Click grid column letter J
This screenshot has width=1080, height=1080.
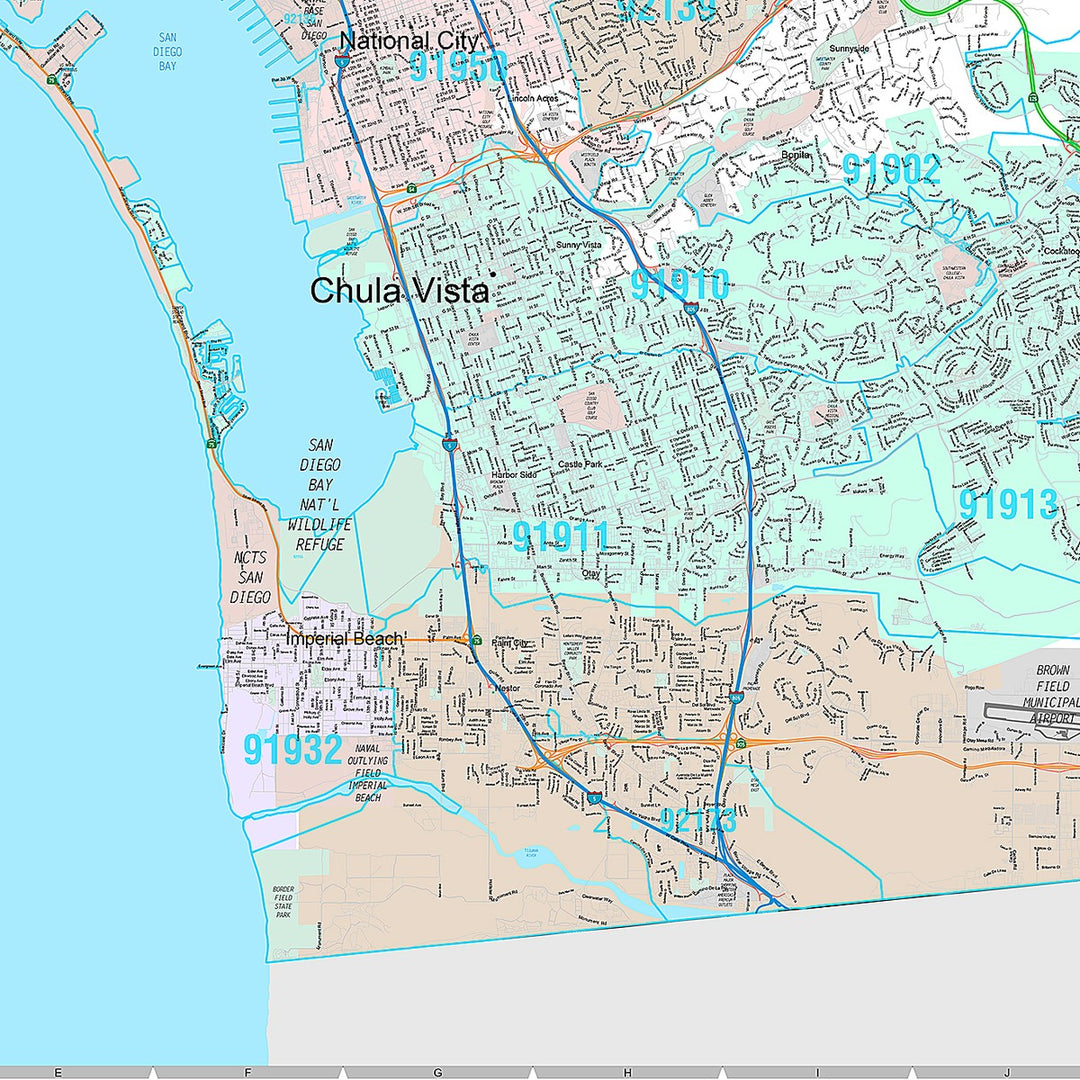tap(1007, 1072)
